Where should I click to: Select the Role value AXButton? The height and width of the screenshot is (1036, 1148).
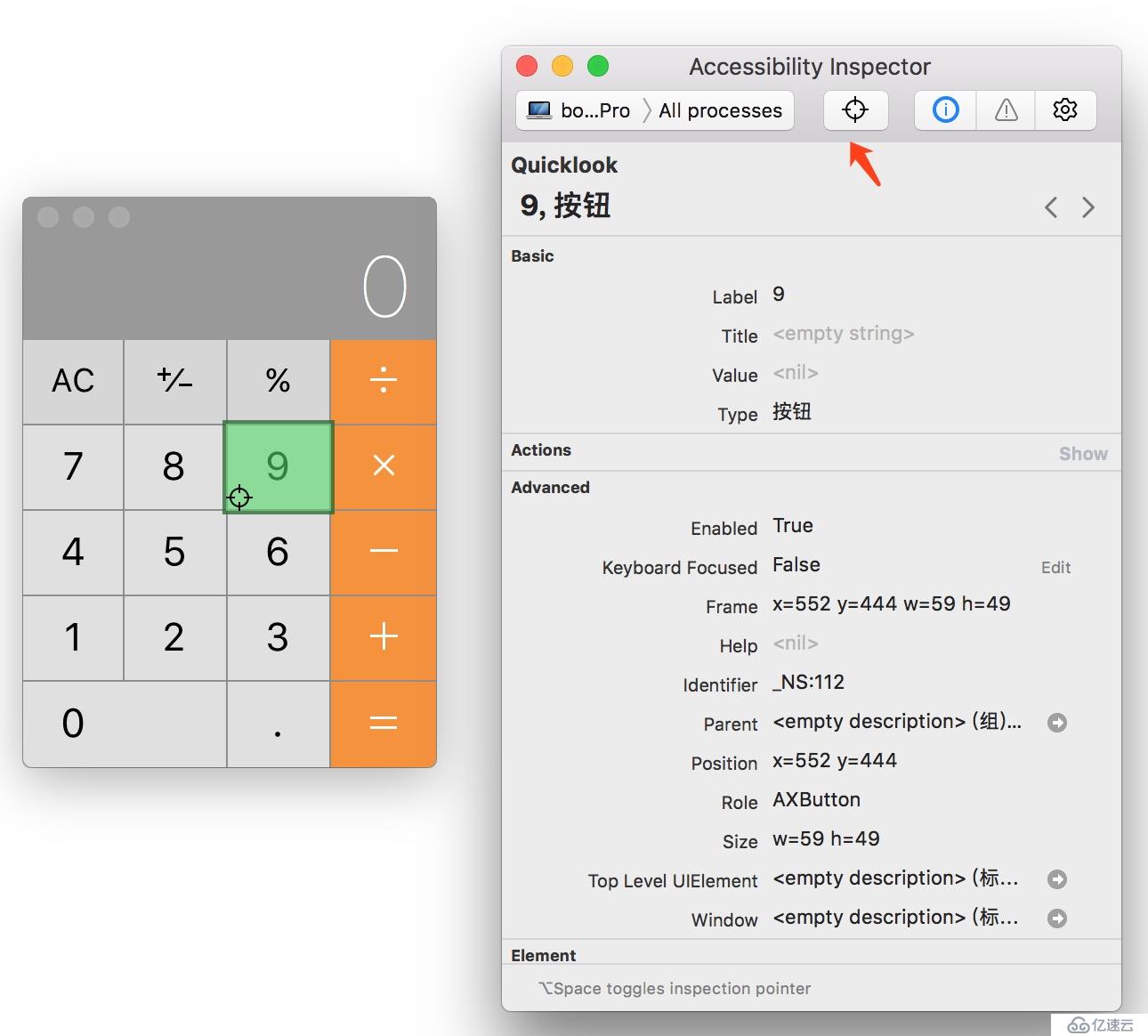click(816, 800)
